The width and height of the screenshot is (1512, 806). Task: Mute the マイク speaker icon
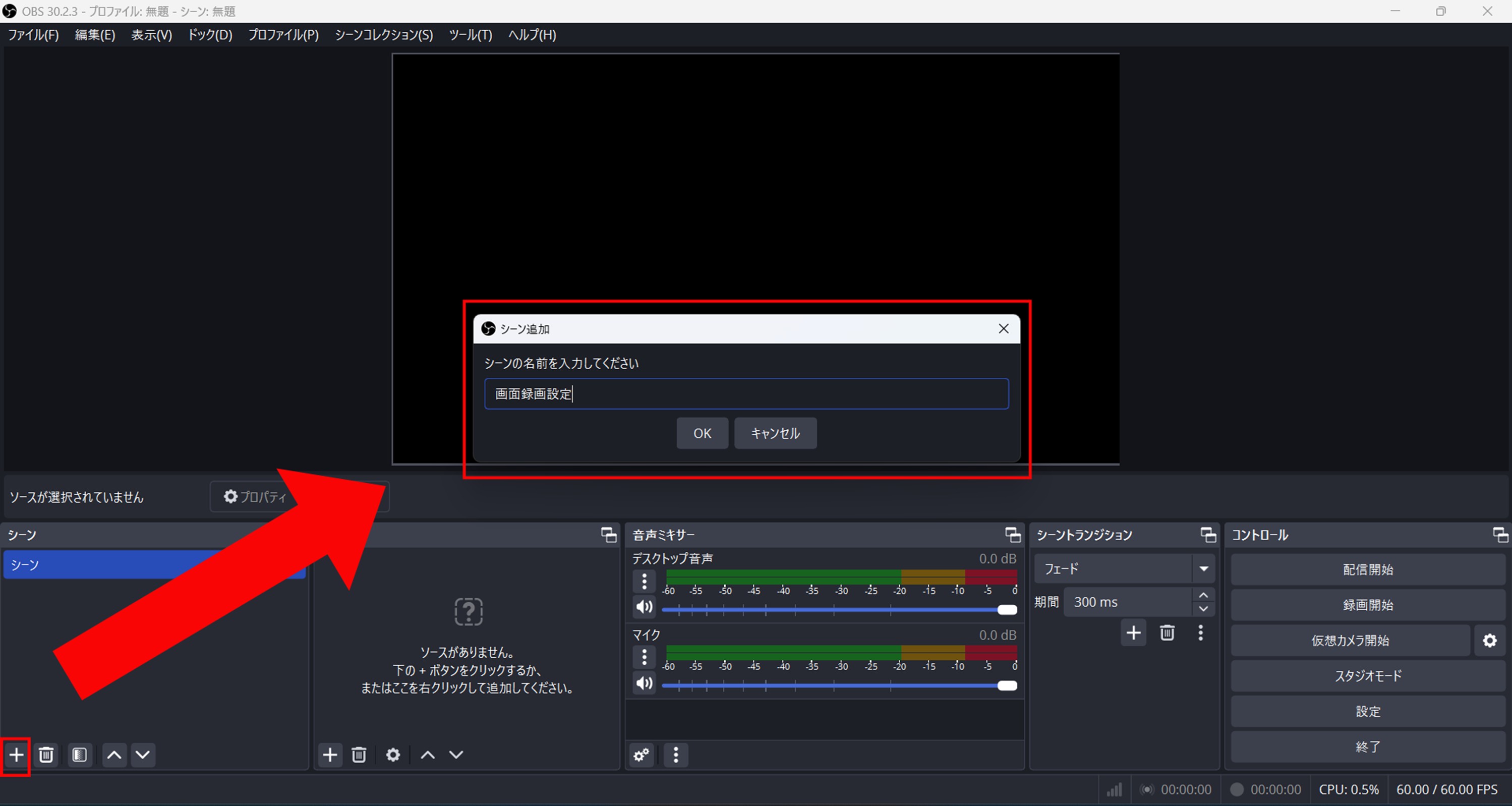coord(644,683)
